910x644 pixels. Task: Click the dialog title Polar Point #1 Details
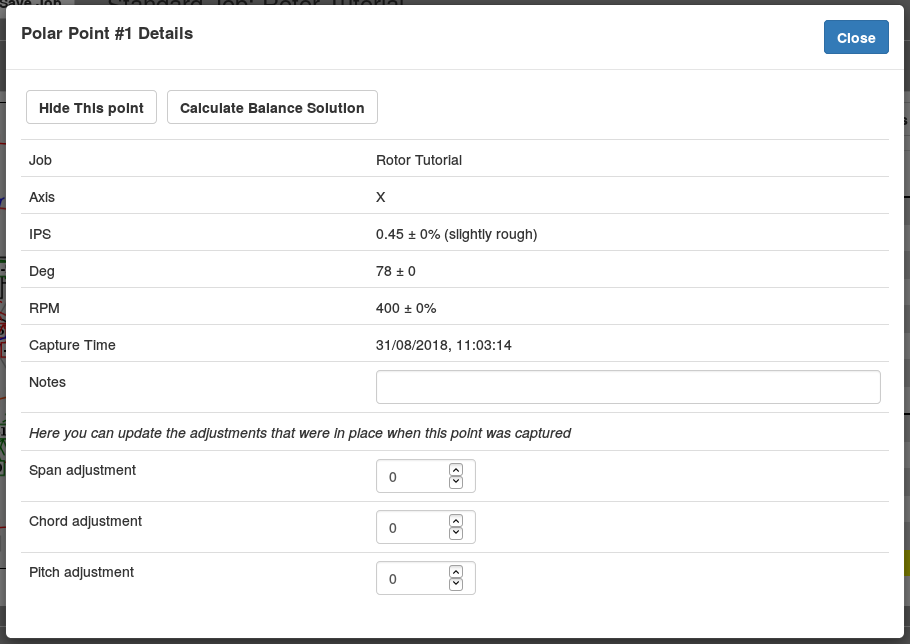(107, 34)
